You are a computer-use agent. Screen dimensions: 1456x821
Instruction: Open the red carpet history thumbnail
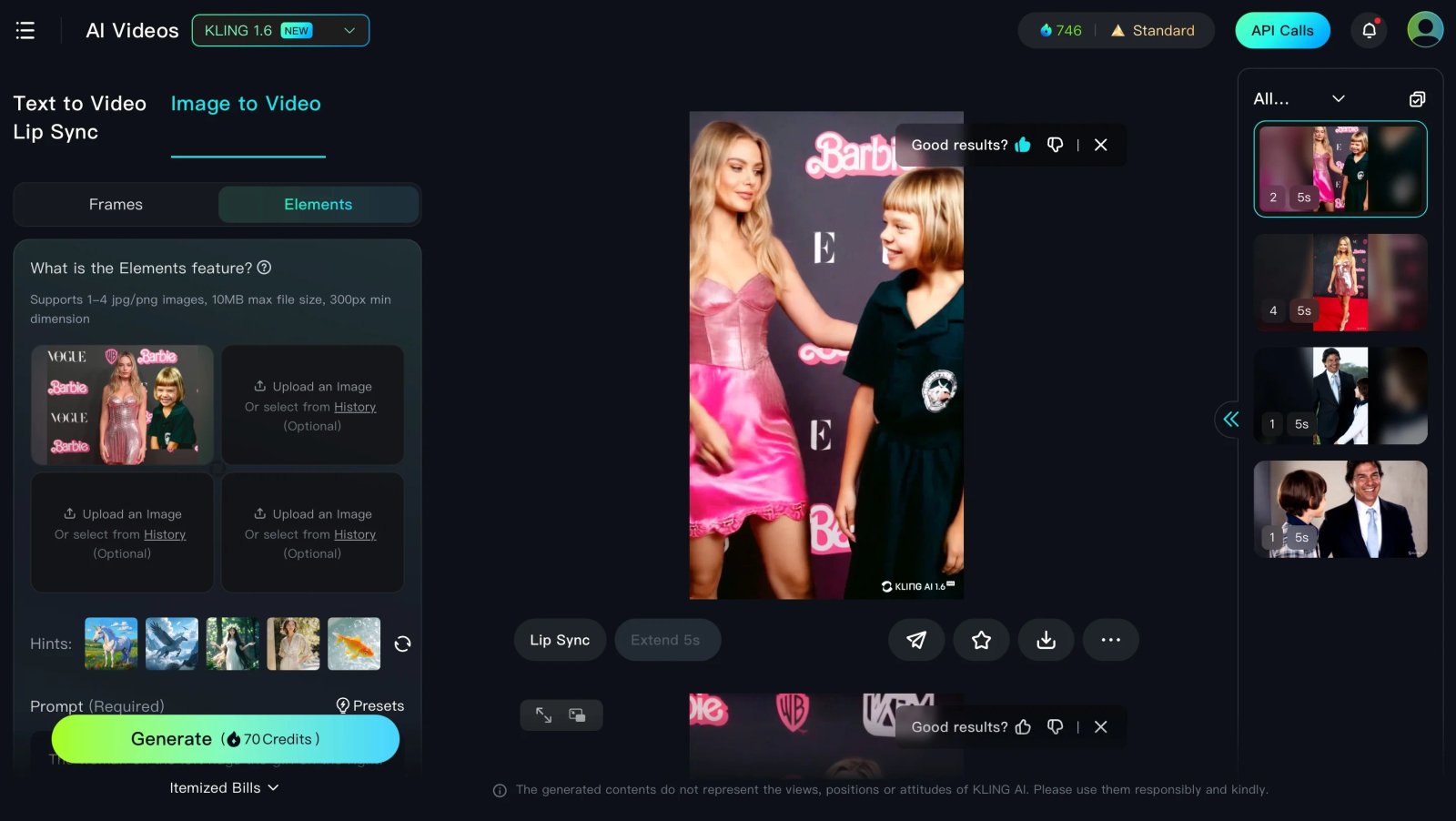pos(1340,282)
